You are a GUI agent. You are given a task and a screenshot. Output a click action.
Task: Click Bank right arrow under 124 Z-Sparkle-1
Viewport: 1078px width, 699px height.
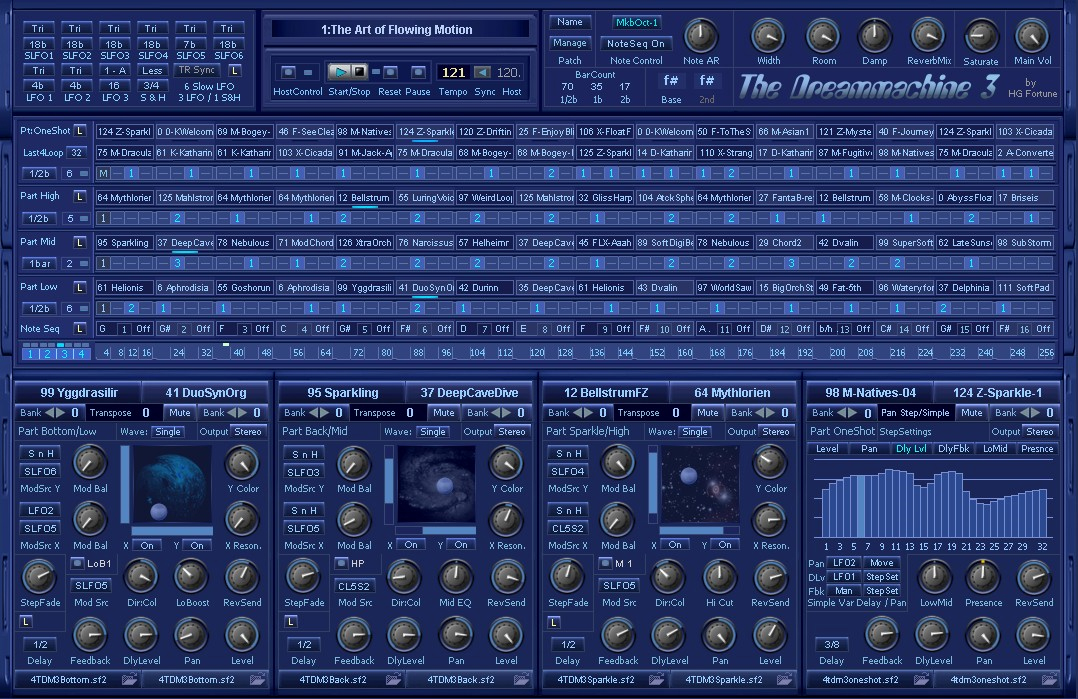1035,412
